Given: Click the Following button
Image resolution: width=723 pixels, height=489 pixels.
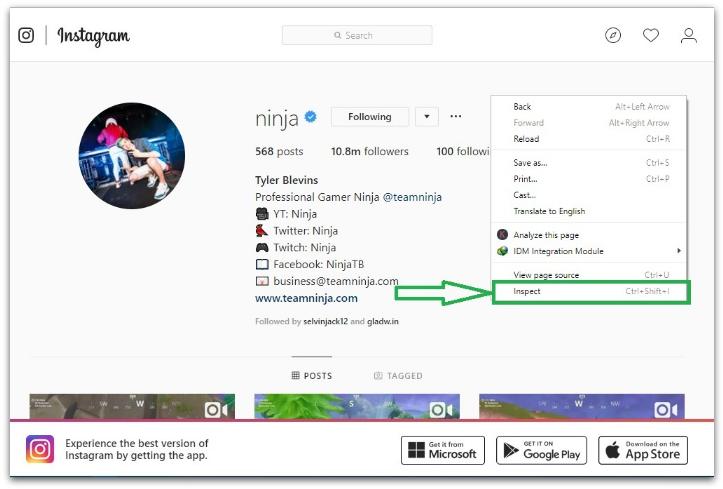Looking at the screenshot, I should (x=370, y=117).
